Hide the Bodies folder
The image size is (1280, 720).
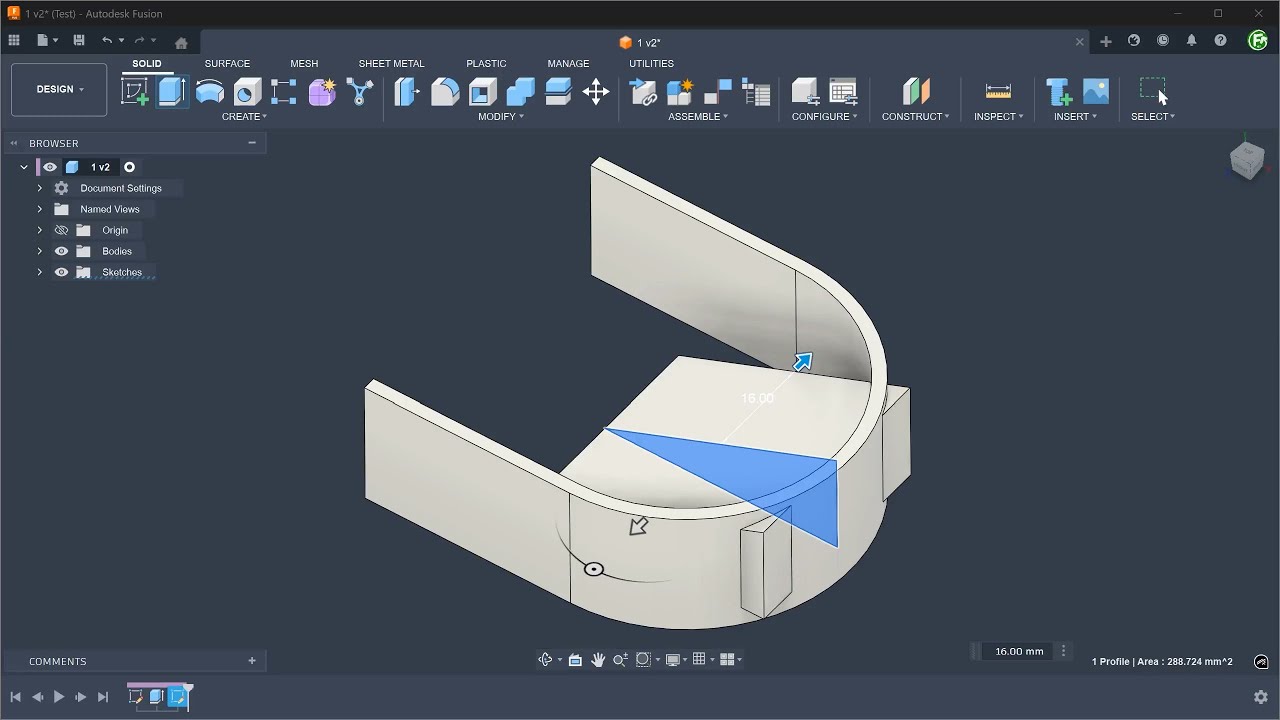click(x=61, y=251)
